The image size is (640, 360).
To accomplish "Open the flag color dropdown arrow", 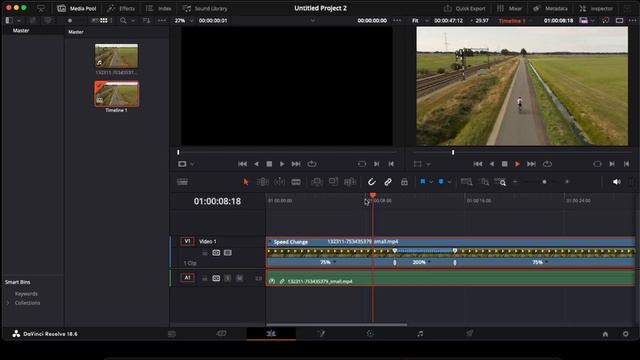I will (x=431, y=182).
